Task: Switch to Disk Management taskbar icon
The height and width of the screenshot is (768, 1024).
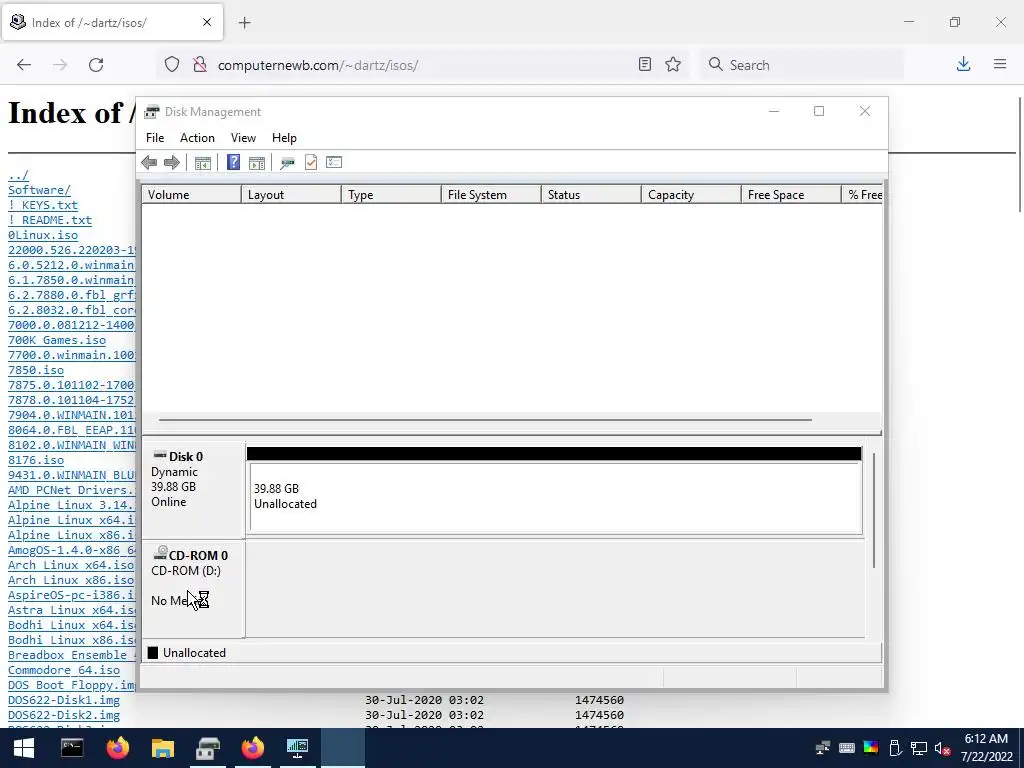Action: pyautogui.click(x=208, y=748)
